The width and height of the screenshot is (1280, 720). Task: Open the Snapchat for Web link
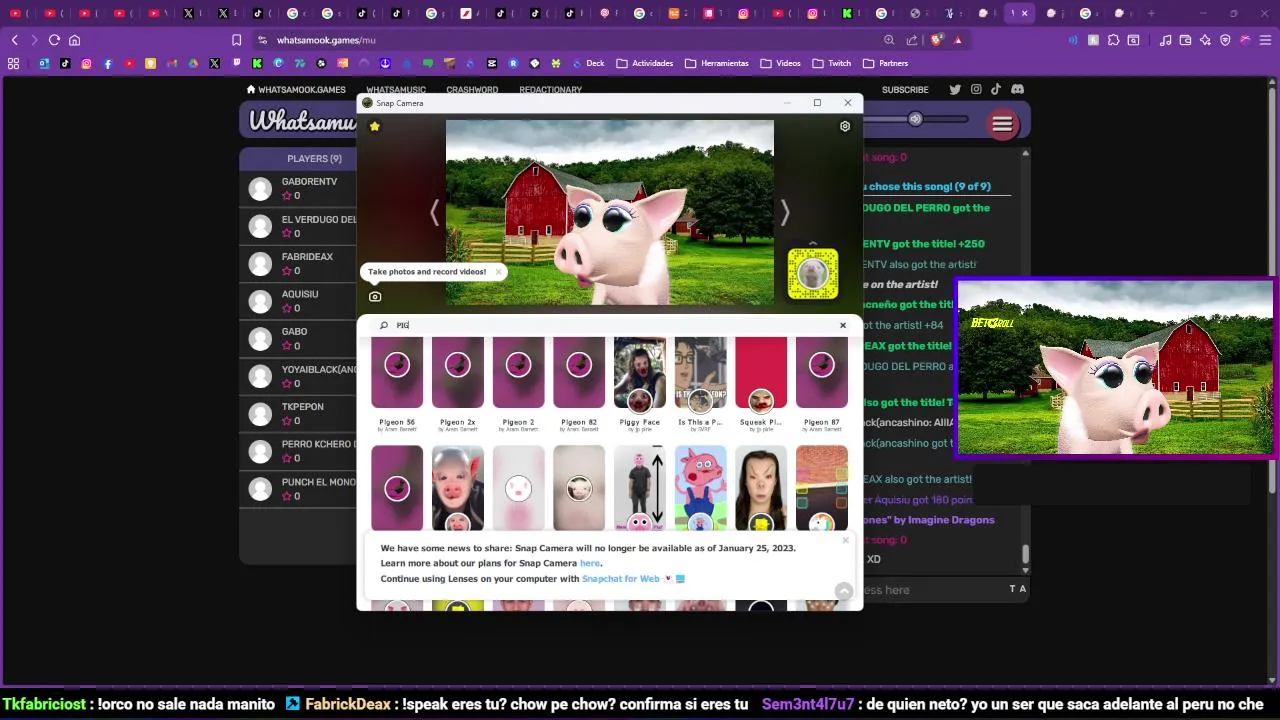click(x=620, y=579)
